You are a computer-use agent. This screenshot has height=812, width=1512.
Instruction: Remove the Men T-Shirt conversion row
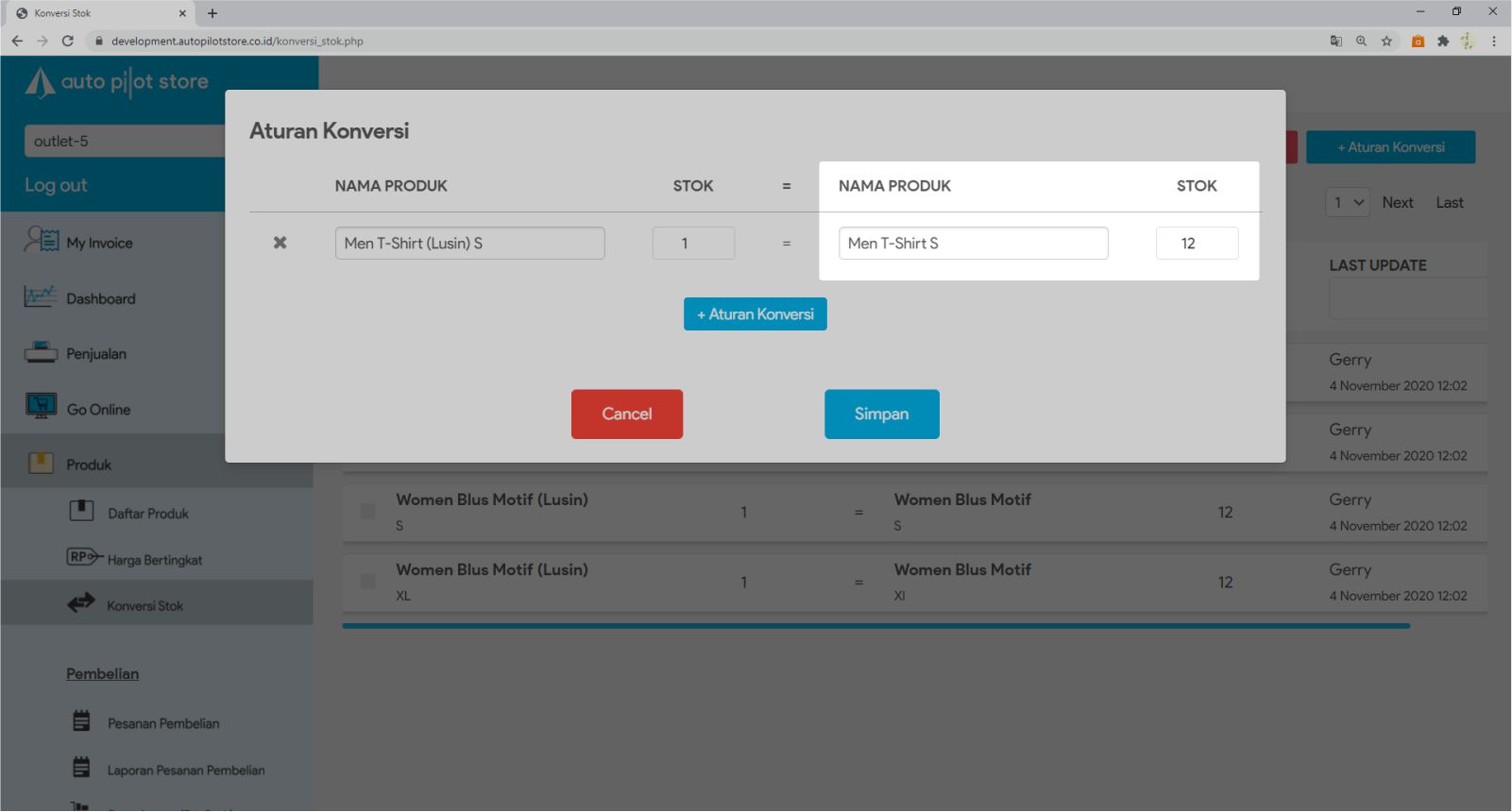(280, 243)
